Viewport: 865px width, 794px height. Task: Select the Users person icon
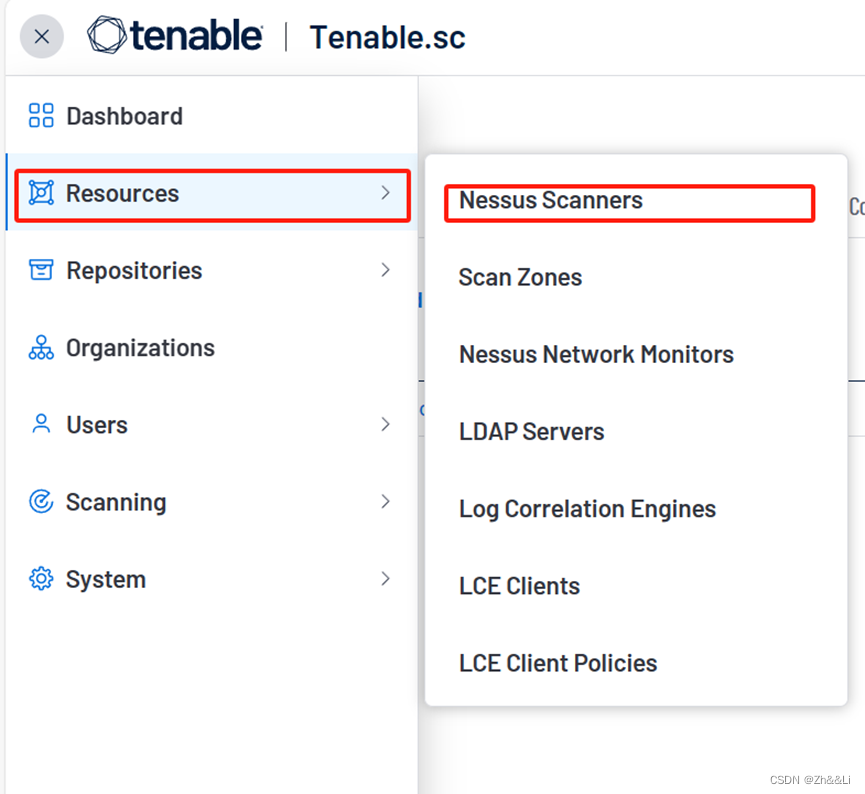(40, 424)
